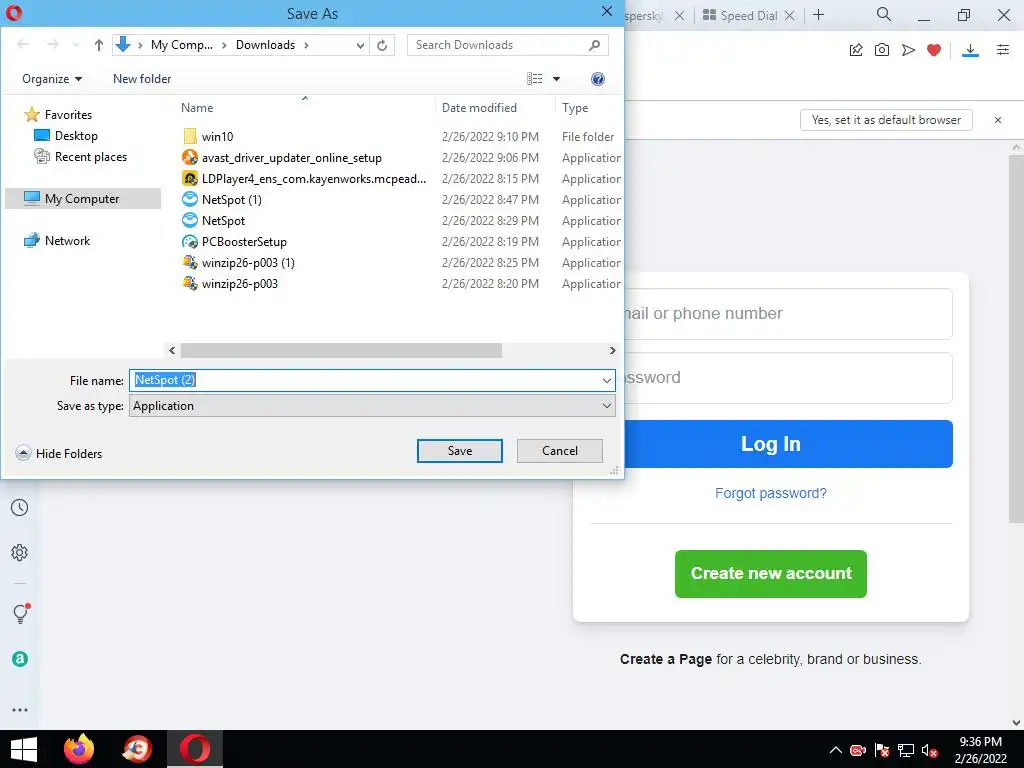Select the LDPlayer4 installer file icon

coord(190,178)
